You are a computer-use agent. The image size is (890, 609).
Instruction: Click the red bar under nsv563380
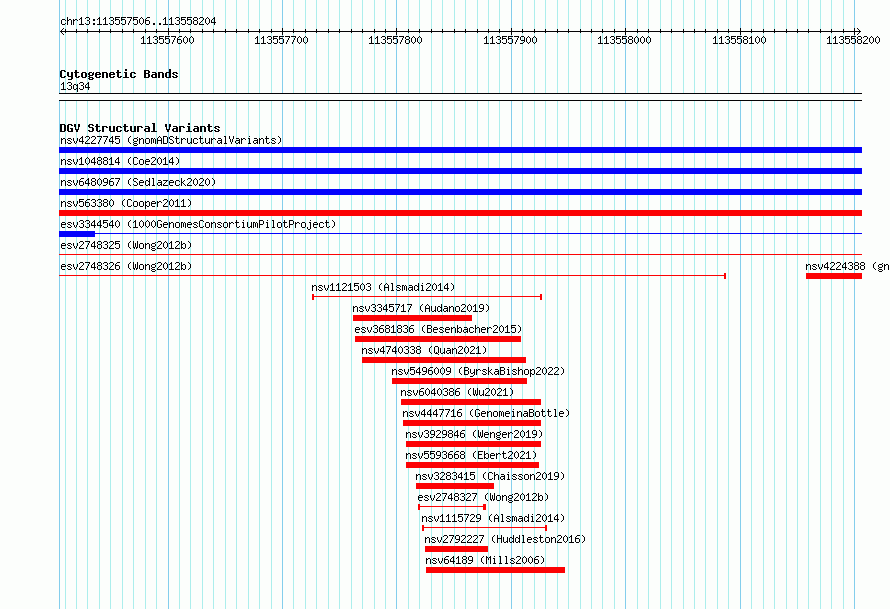460,213
